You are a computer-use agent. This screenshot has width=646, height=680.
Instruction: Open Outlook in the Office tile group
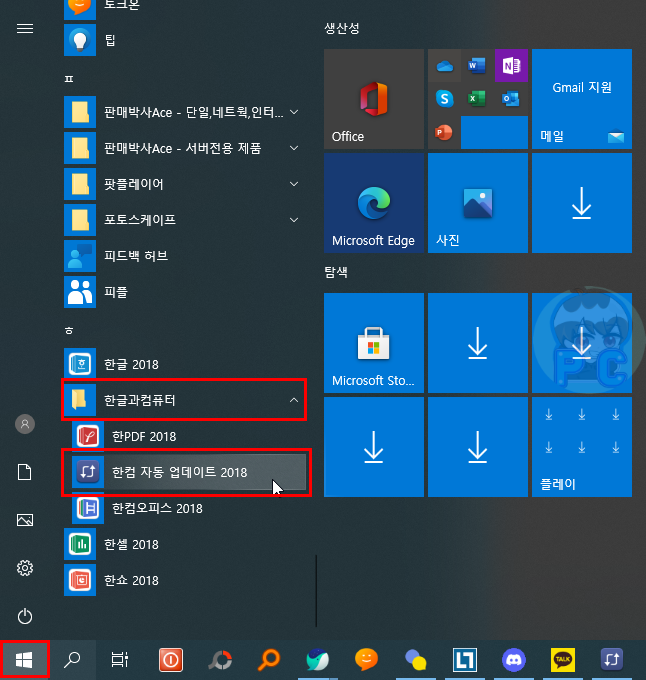click(x=511, y=99)
